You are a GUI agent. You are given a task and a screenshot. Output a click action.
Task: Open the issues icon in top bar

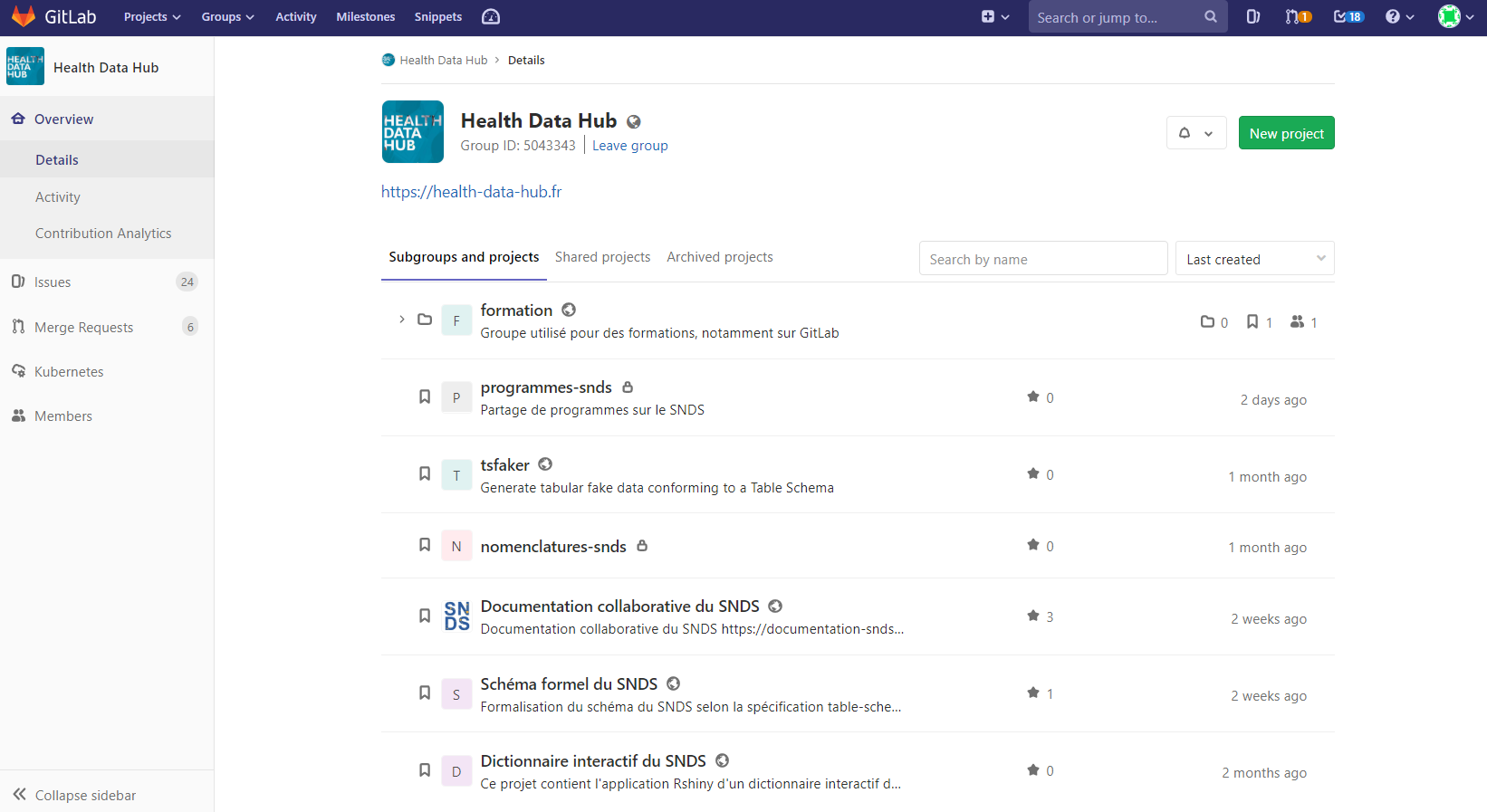coord(1253,17)
